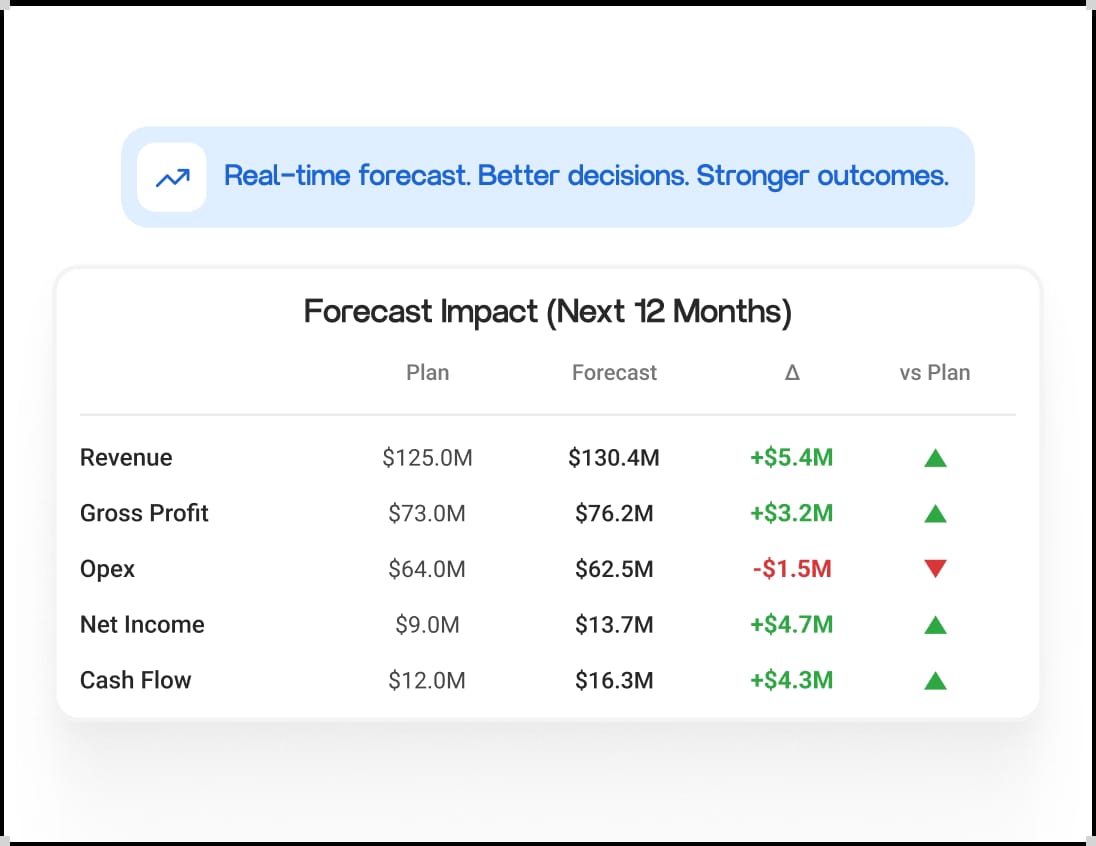Image resolution: width=1096 pixels, height=846 pixels.
Task: Click the green up triangle for Revenue
Action: (935, 459)
